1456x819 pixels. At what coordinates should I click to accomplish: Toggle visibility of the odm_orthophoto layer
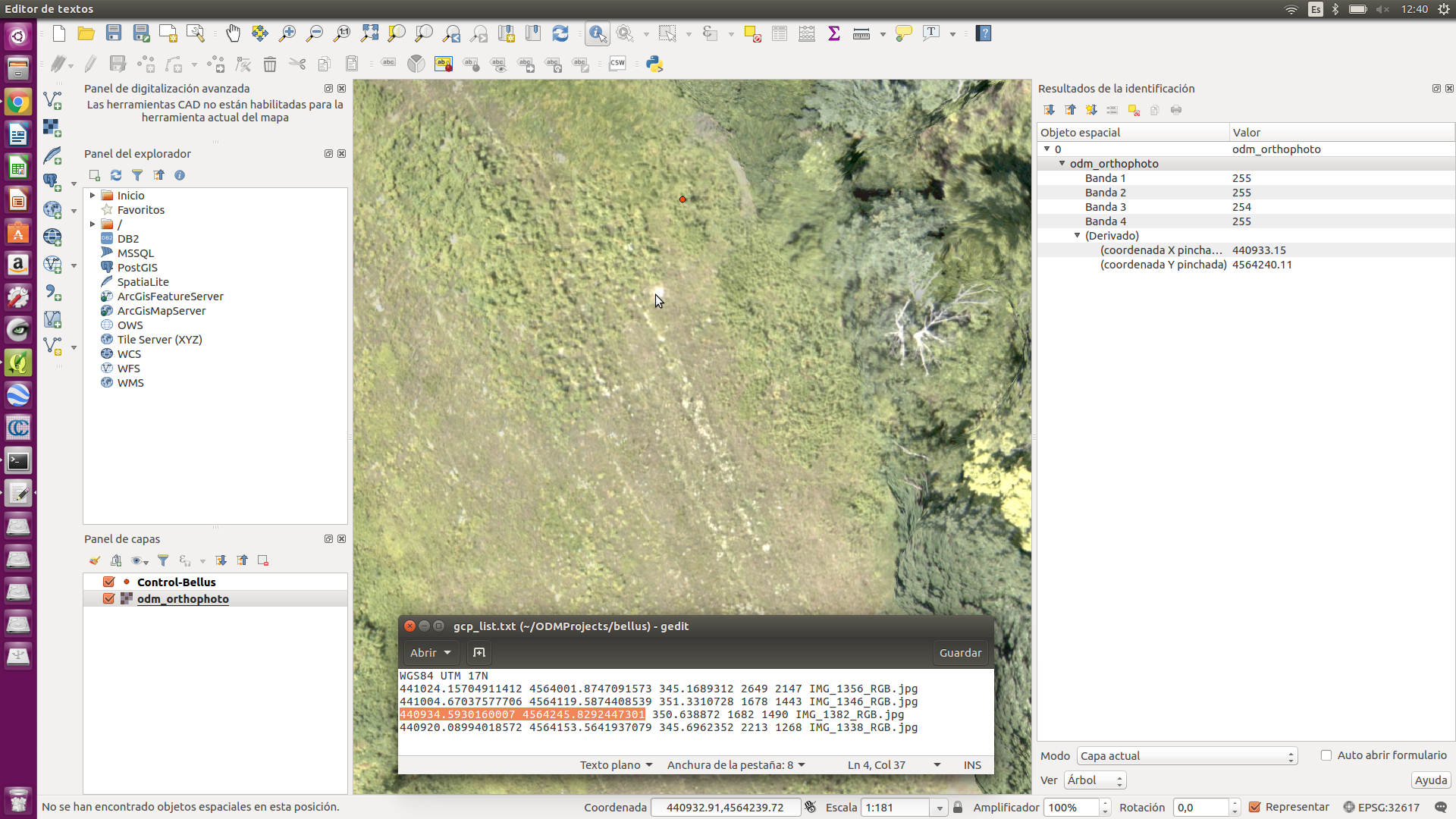click(108, 598)
